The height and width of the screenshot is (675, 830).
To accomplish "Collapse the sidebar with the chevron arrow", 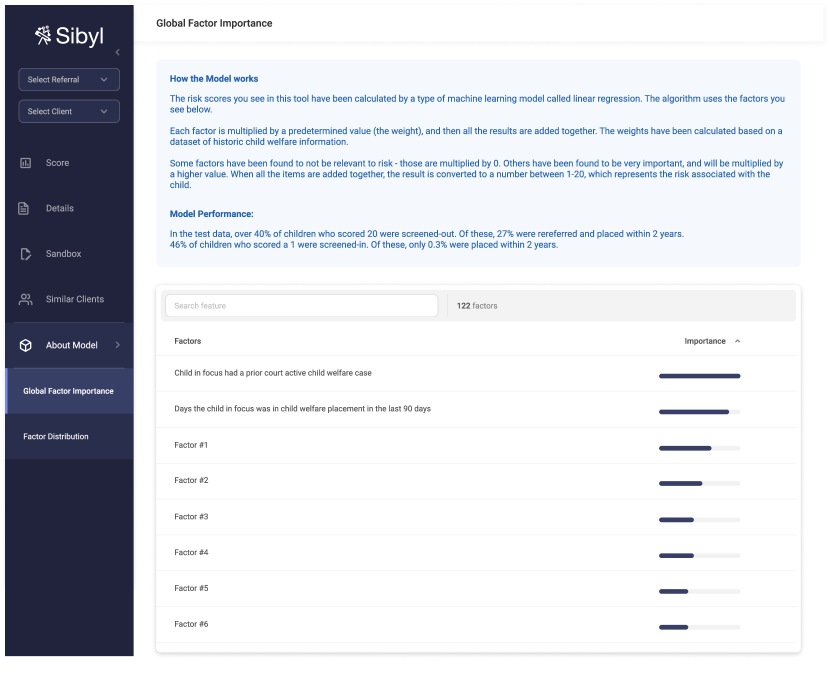I will coord(117,52).
